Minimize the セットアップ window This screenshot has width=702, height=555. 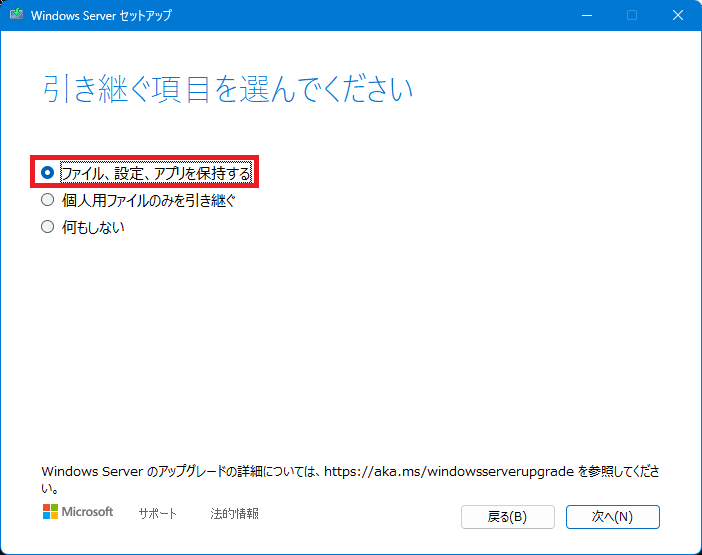pos(587,15)
